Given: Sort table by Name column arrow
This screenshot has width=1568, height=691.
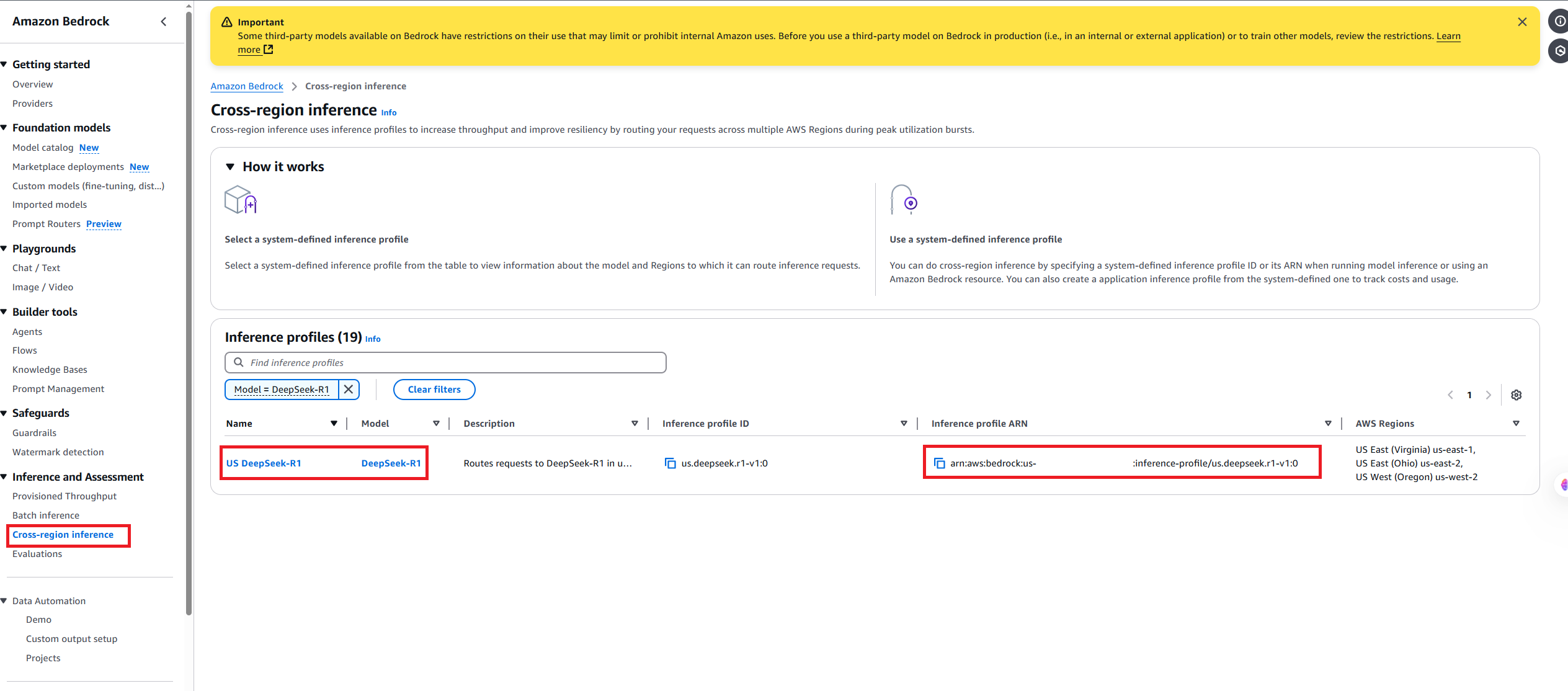Looking at the screenshot, I should (334, 424).
